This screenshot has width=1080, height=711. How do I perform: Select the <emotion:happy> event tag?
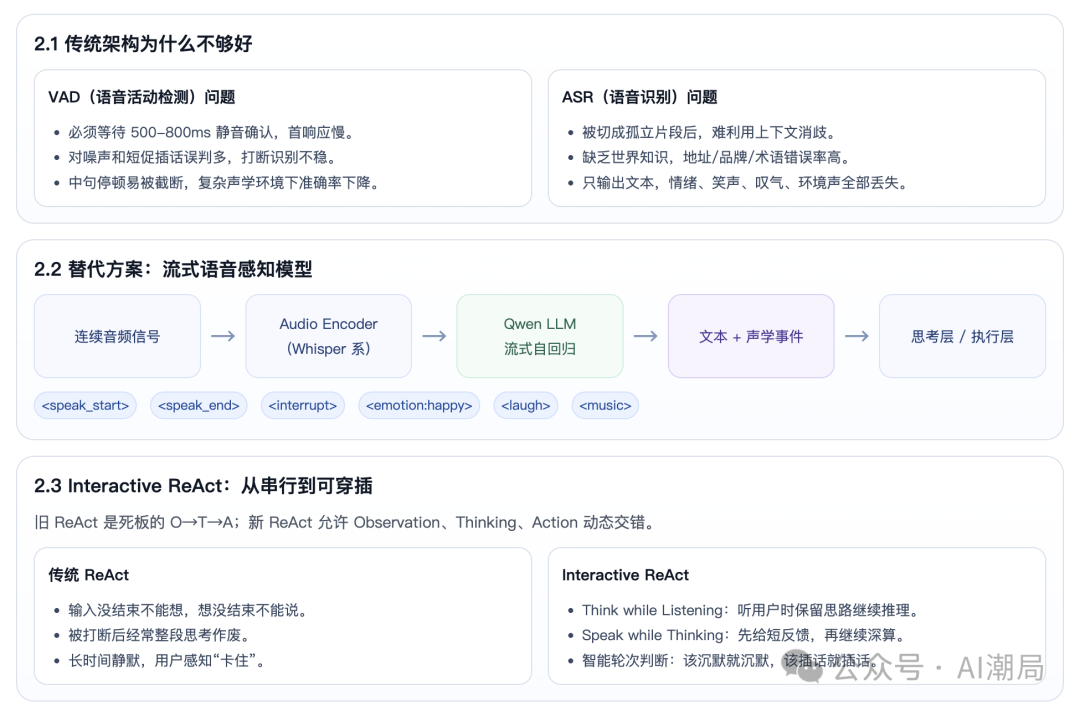418,405
